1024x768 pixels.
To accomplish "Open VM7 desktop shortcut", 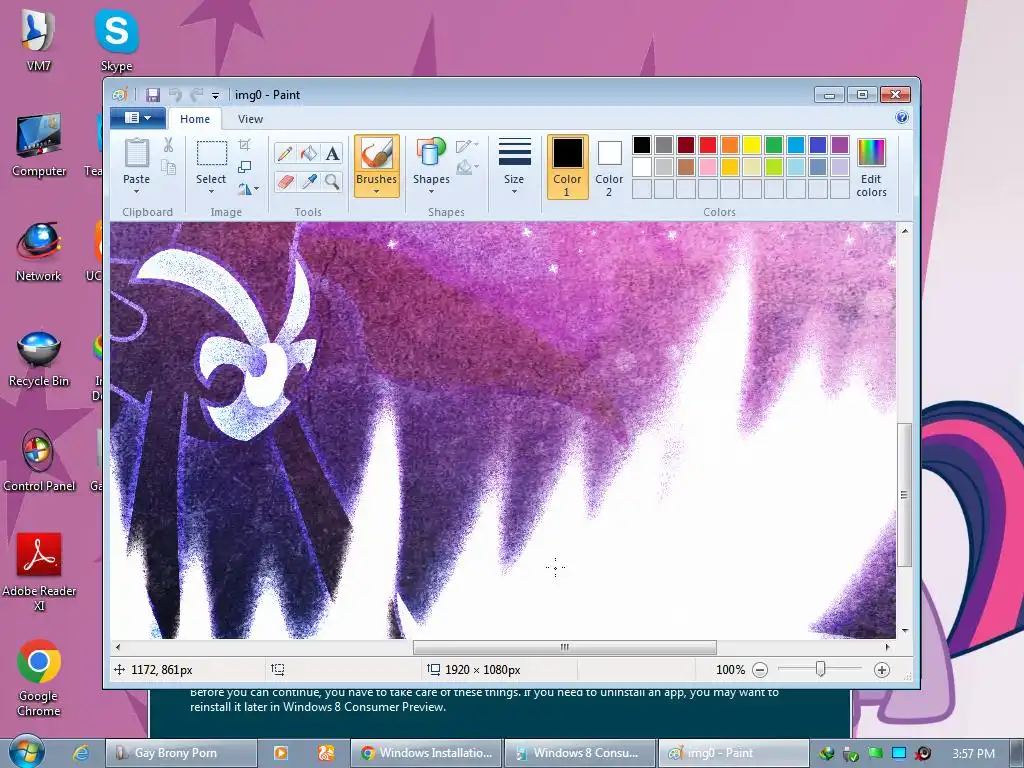I will pos(39,39).
